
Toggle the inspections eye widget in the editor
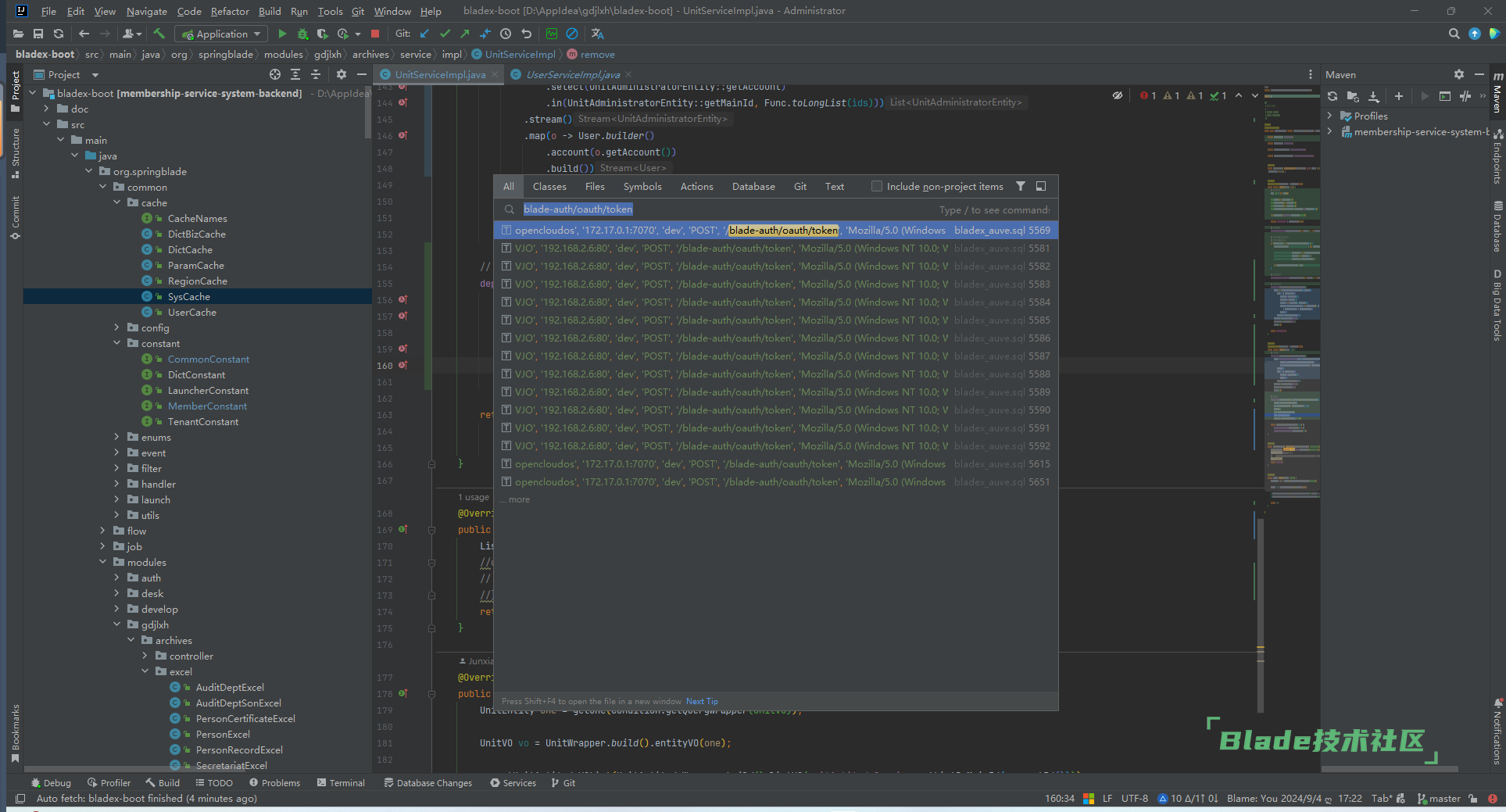coord(1118,95)
